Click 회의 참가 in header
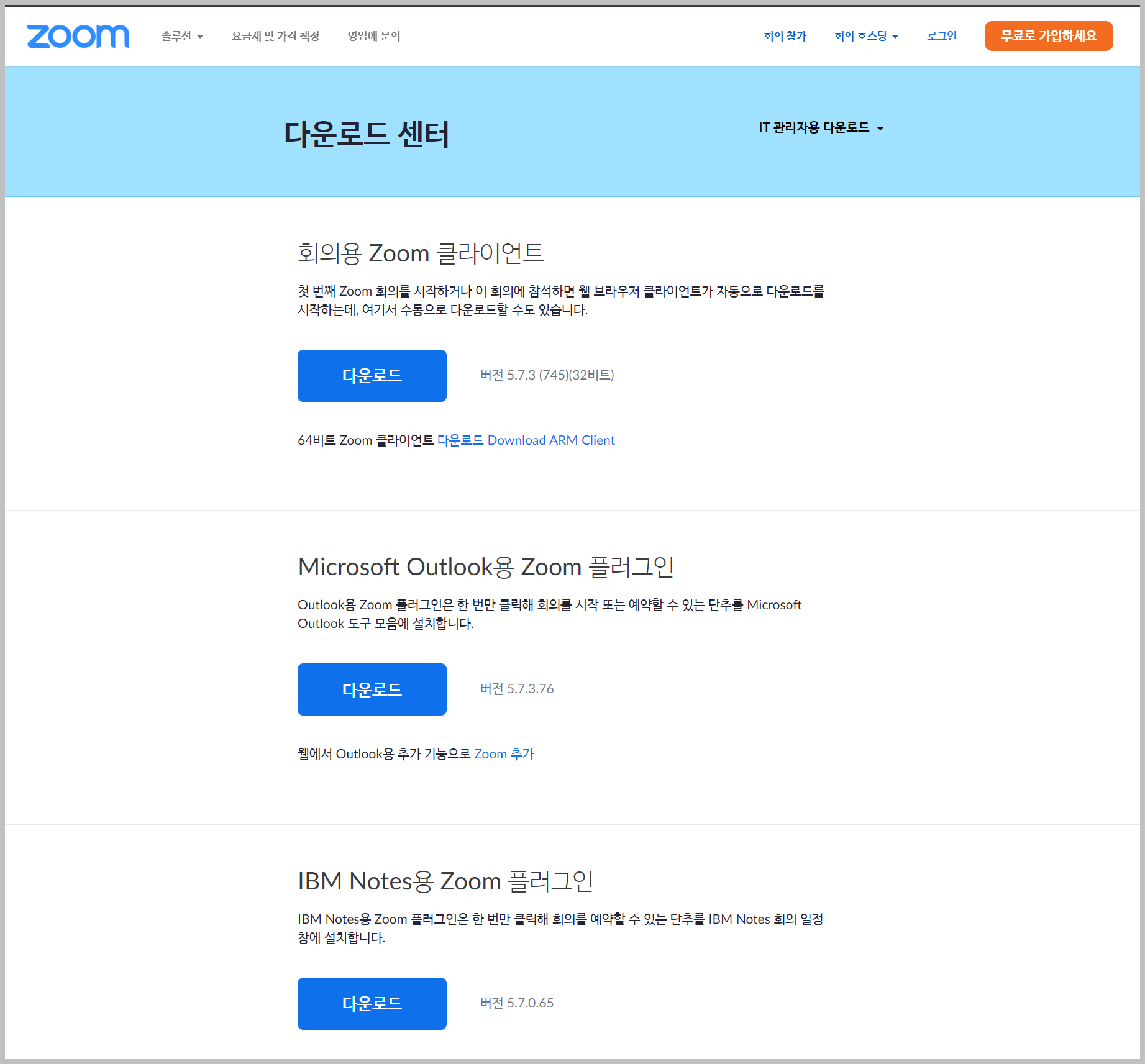The width and height of the screenshot is (1145, 1064). click(785, 37)
